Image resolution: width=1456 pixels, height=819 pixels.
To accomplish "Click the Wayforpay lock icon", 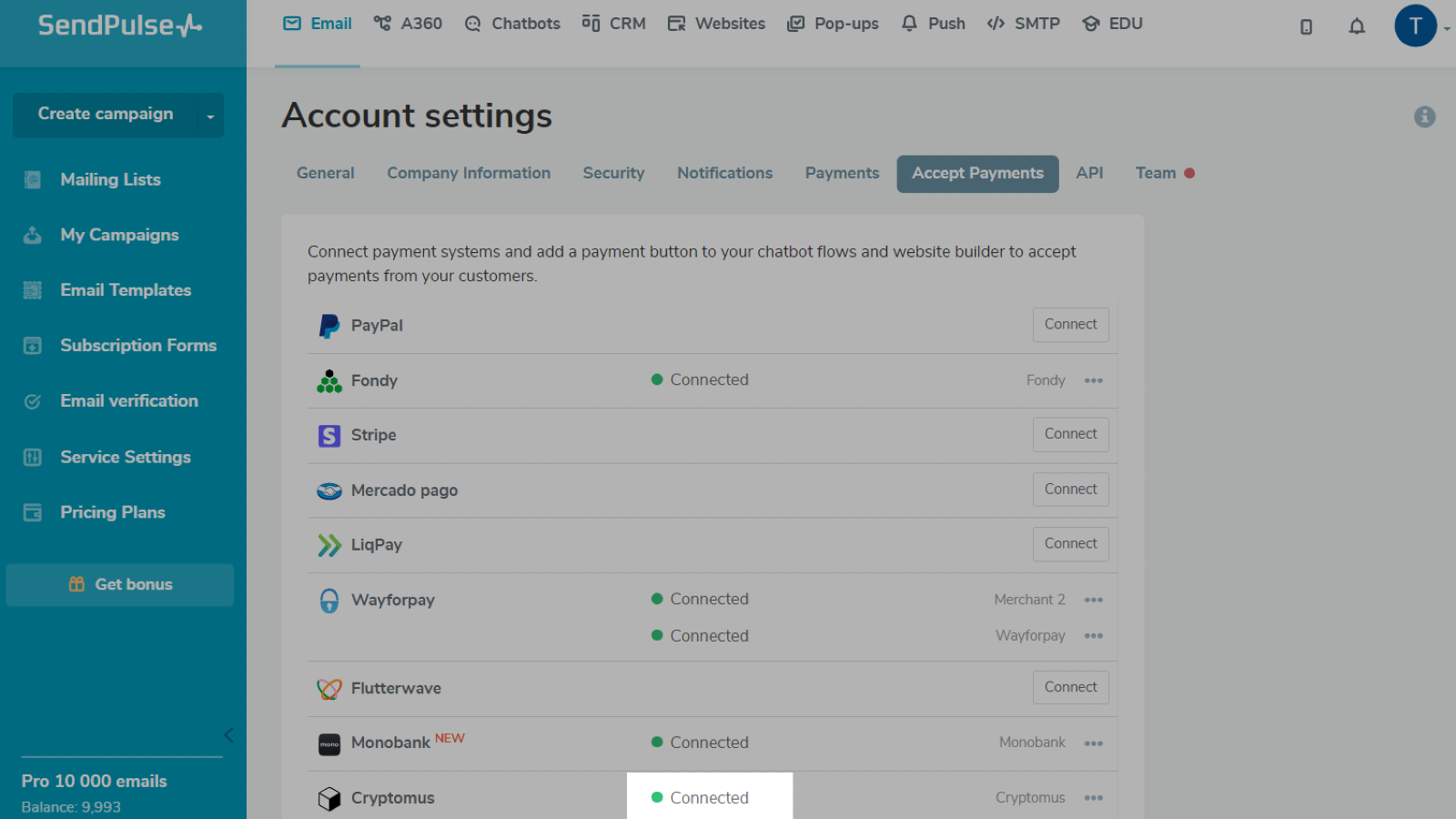I will click(x=329, y=601).
